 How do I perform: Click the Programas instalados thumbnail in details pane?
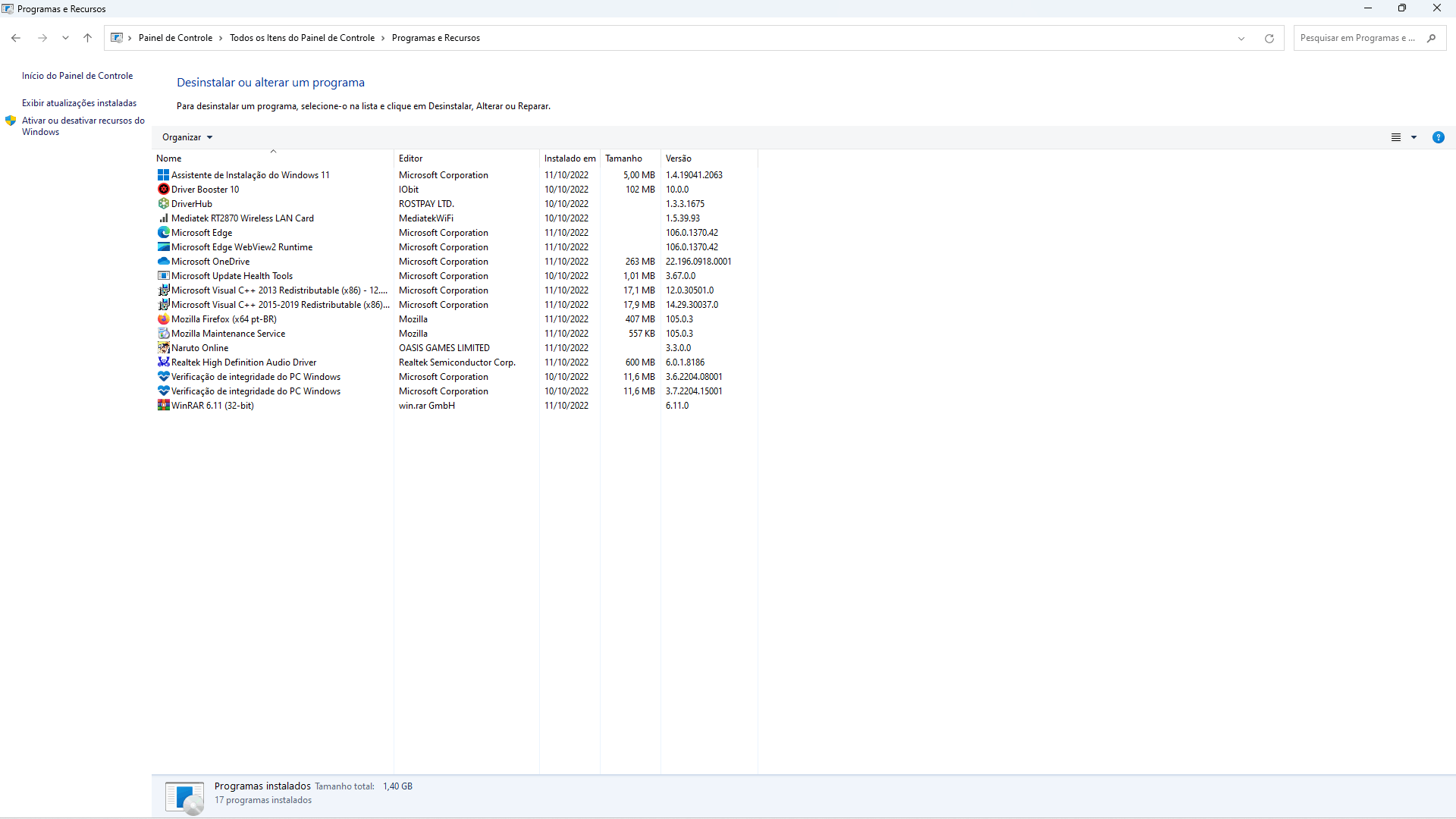(185, 797)
